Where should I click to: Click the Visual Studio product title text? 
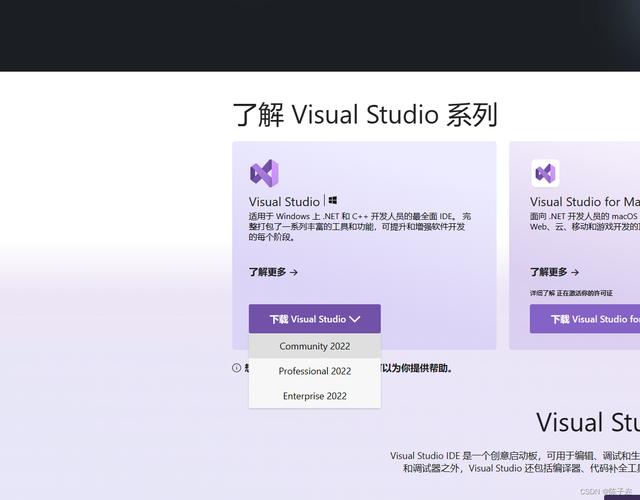pos(284,202)
